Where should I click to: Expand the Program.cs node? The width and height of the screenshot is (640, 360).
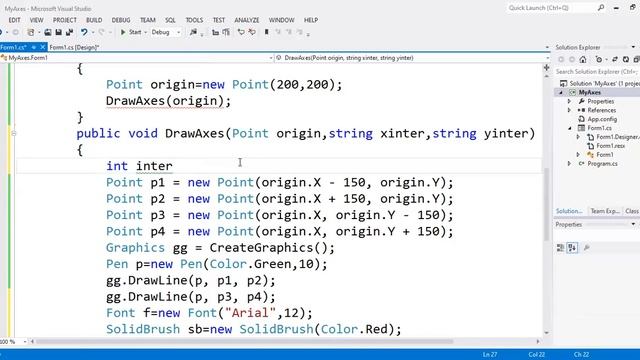click(x=569, y=164)
